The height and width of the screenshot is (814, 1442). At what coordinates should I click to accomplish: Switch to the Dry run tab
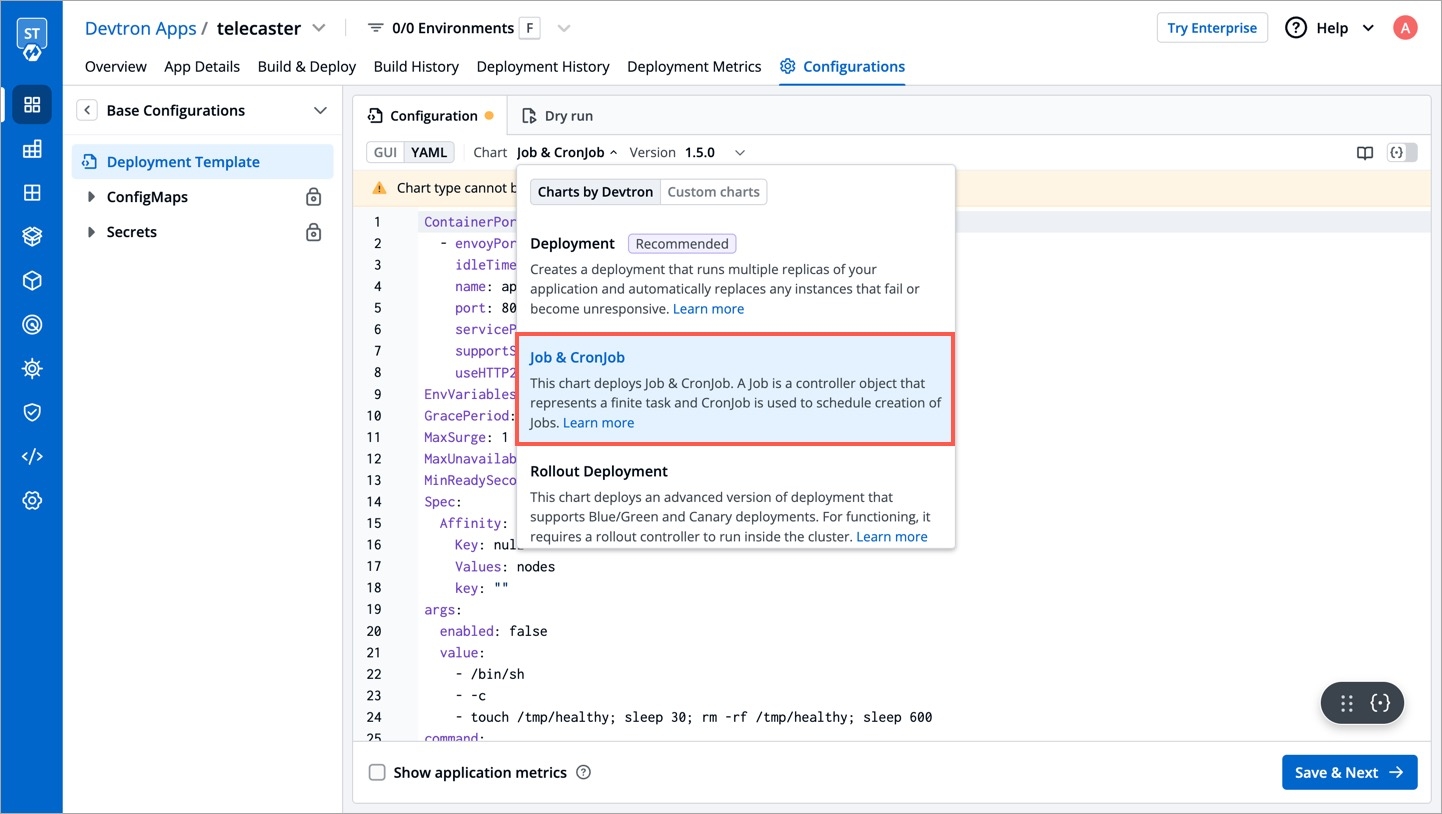(x=557, y=116)
